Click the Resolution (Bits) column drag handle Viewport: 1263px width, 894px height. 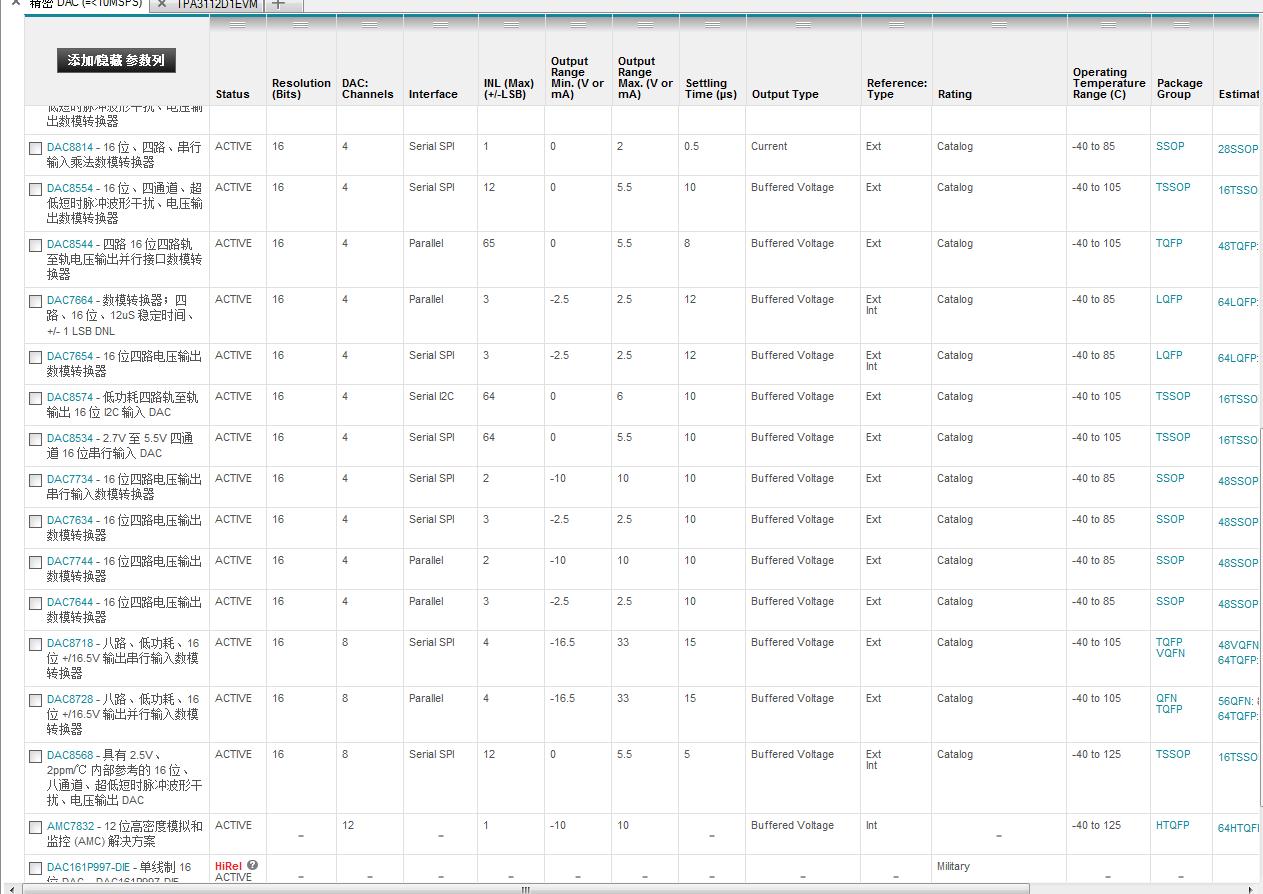(301, 24)
